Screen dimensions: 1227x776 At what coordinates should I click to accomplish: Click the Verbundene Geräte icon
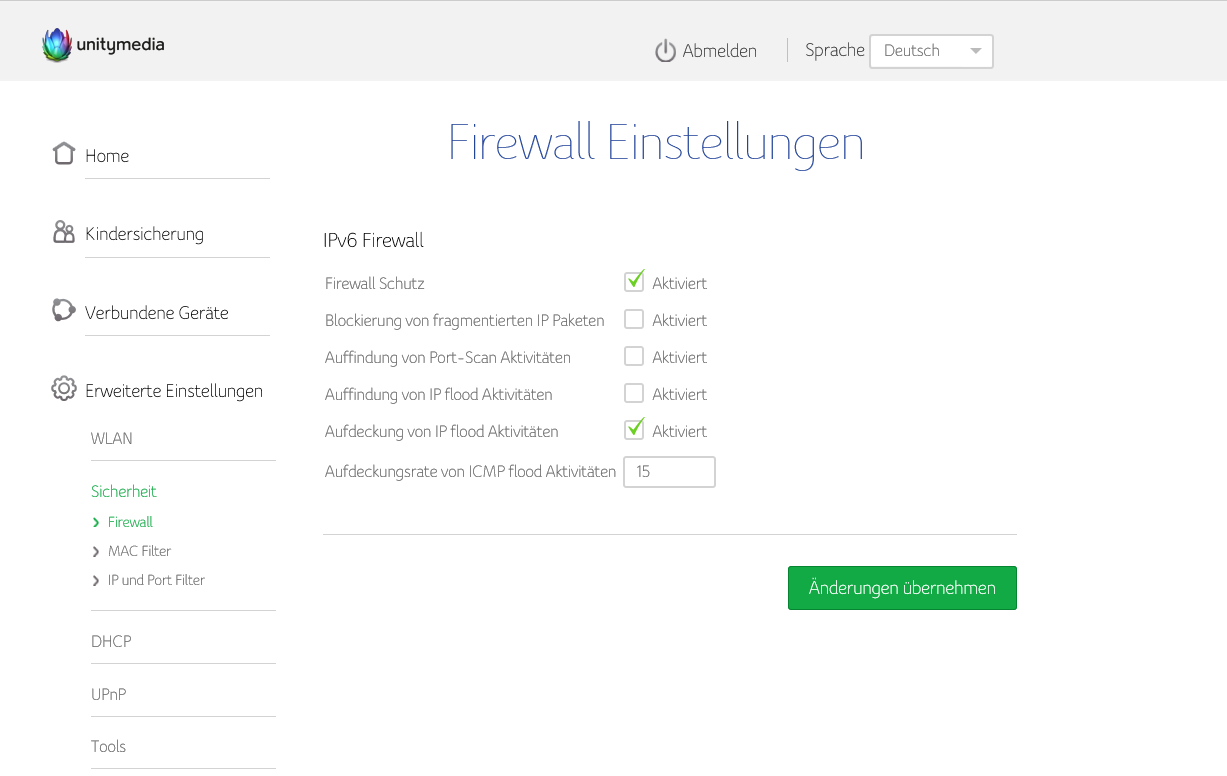(64, 311)
